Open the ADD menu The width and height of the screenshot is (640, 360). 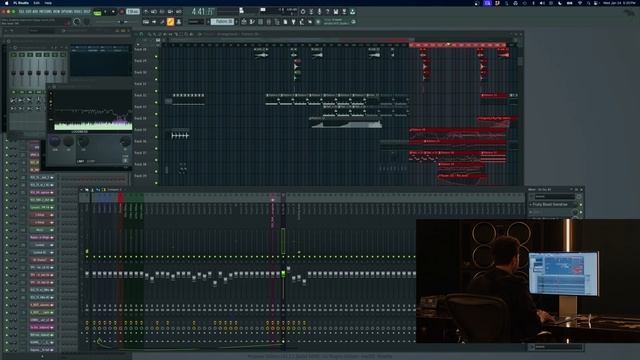pos(36,12)
